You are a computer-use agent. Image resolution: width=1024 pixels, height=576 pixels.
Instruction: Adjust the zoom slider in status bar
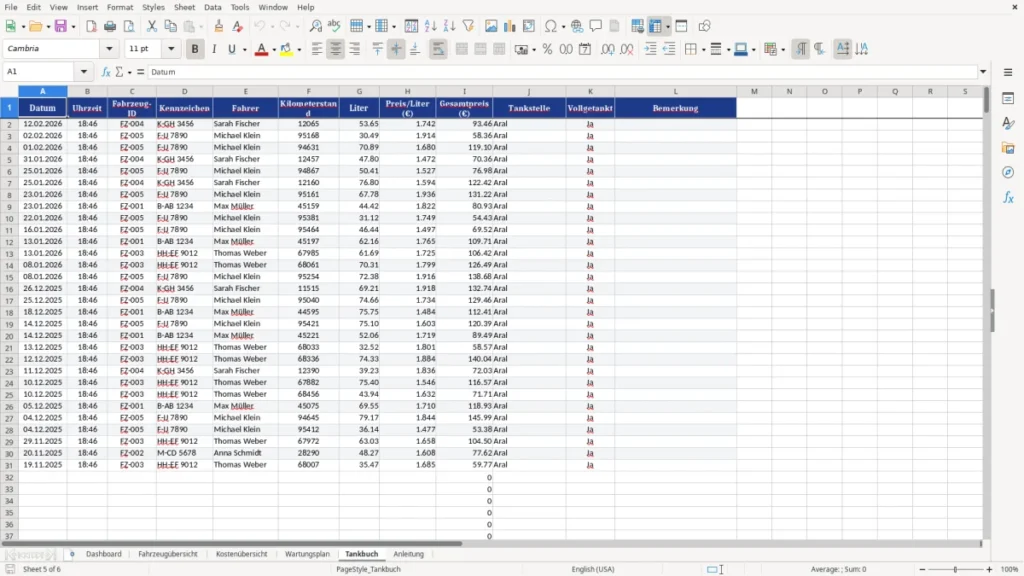955,569
